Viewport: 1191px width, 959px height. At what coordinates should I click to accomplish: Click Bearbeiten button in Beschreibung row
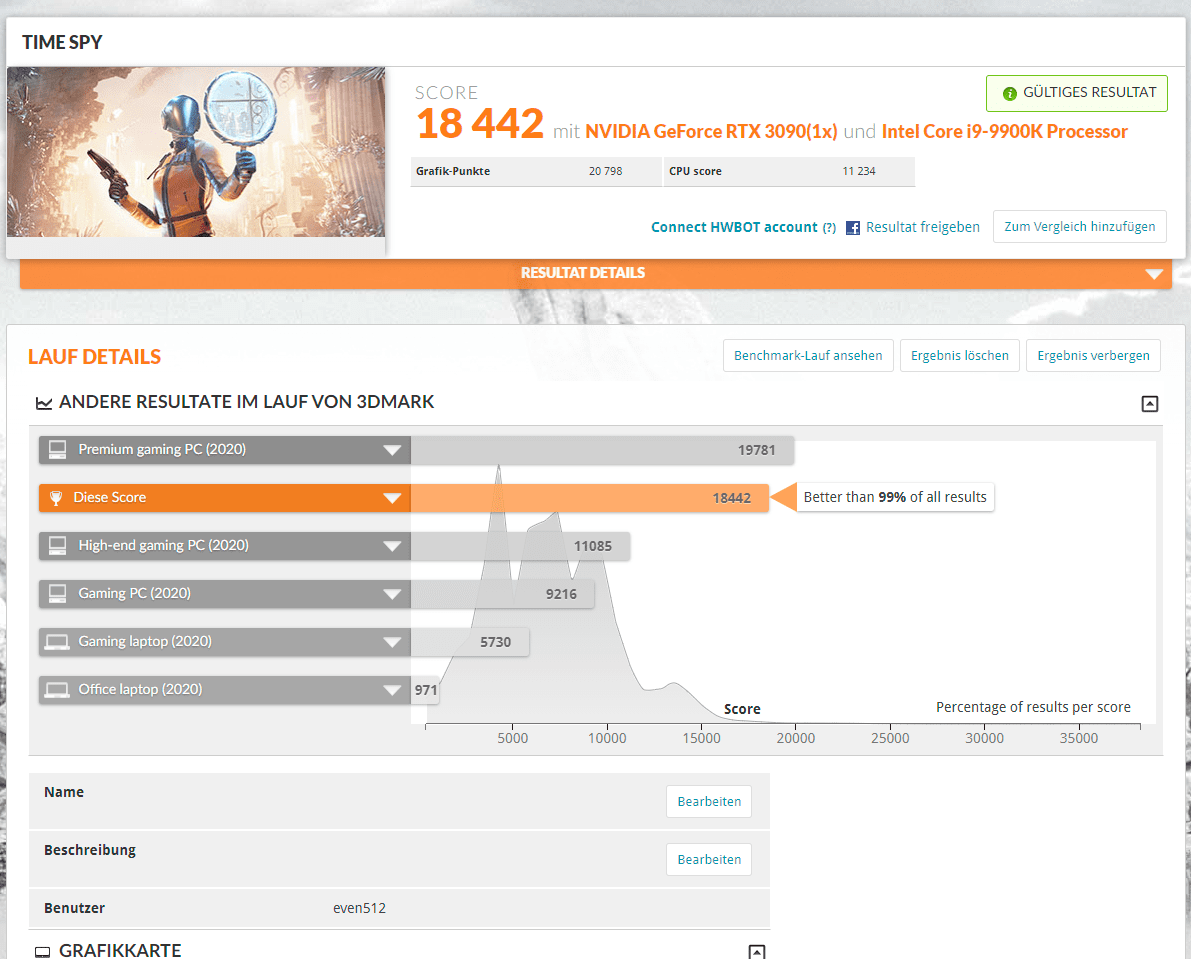tap(709, 860)
